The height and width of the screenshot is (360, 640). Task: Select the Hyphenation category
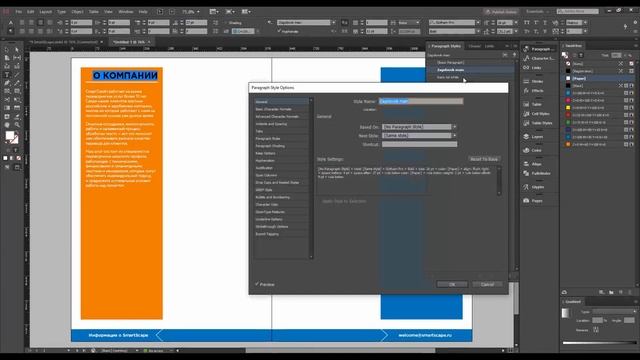pos(281,161)
